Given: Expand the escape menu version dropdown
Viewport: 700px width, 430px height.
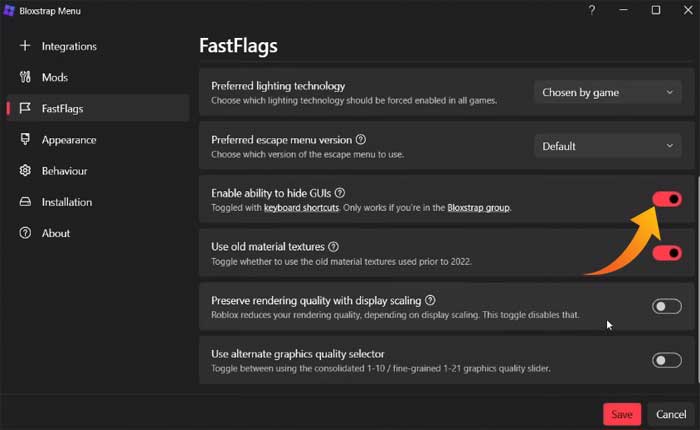Looking at the screenshot, I should [x=607, y=146].
